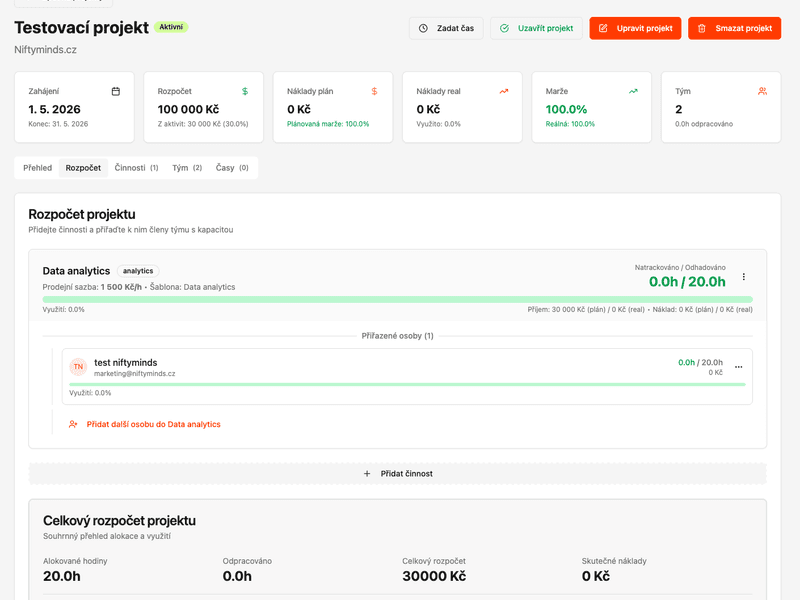
Task: Click the Reálná: 100.0% text
Action: point(570,124)
